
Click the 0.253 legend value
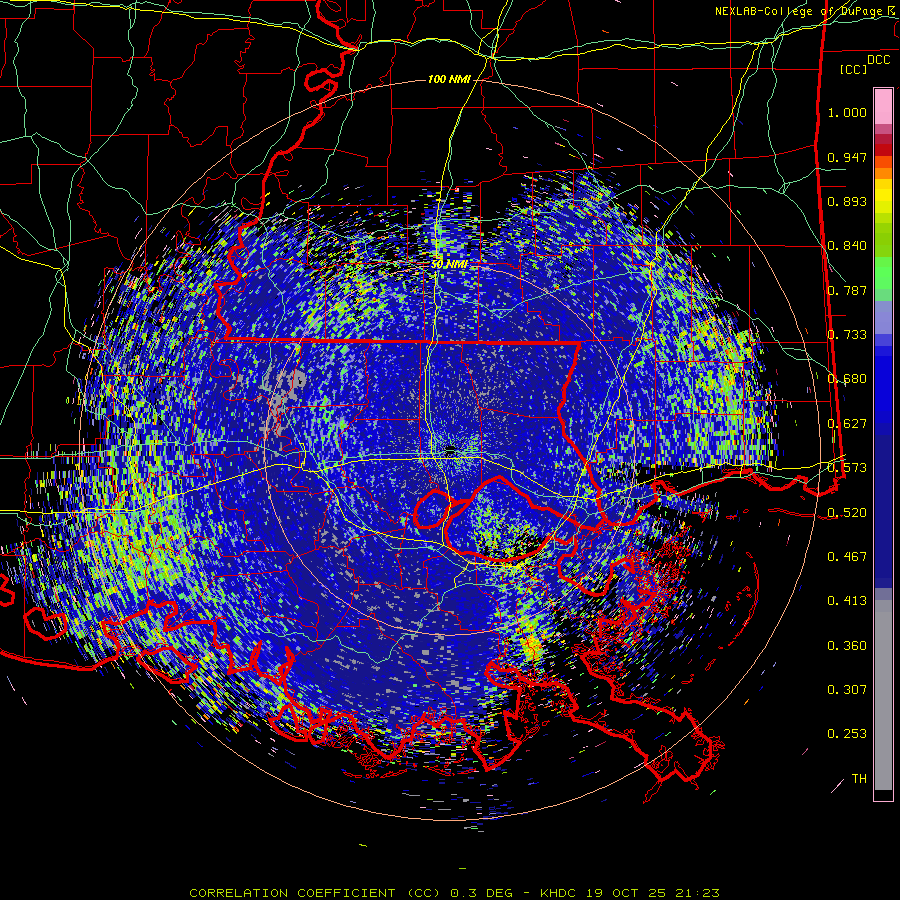[x=847, y=734]
